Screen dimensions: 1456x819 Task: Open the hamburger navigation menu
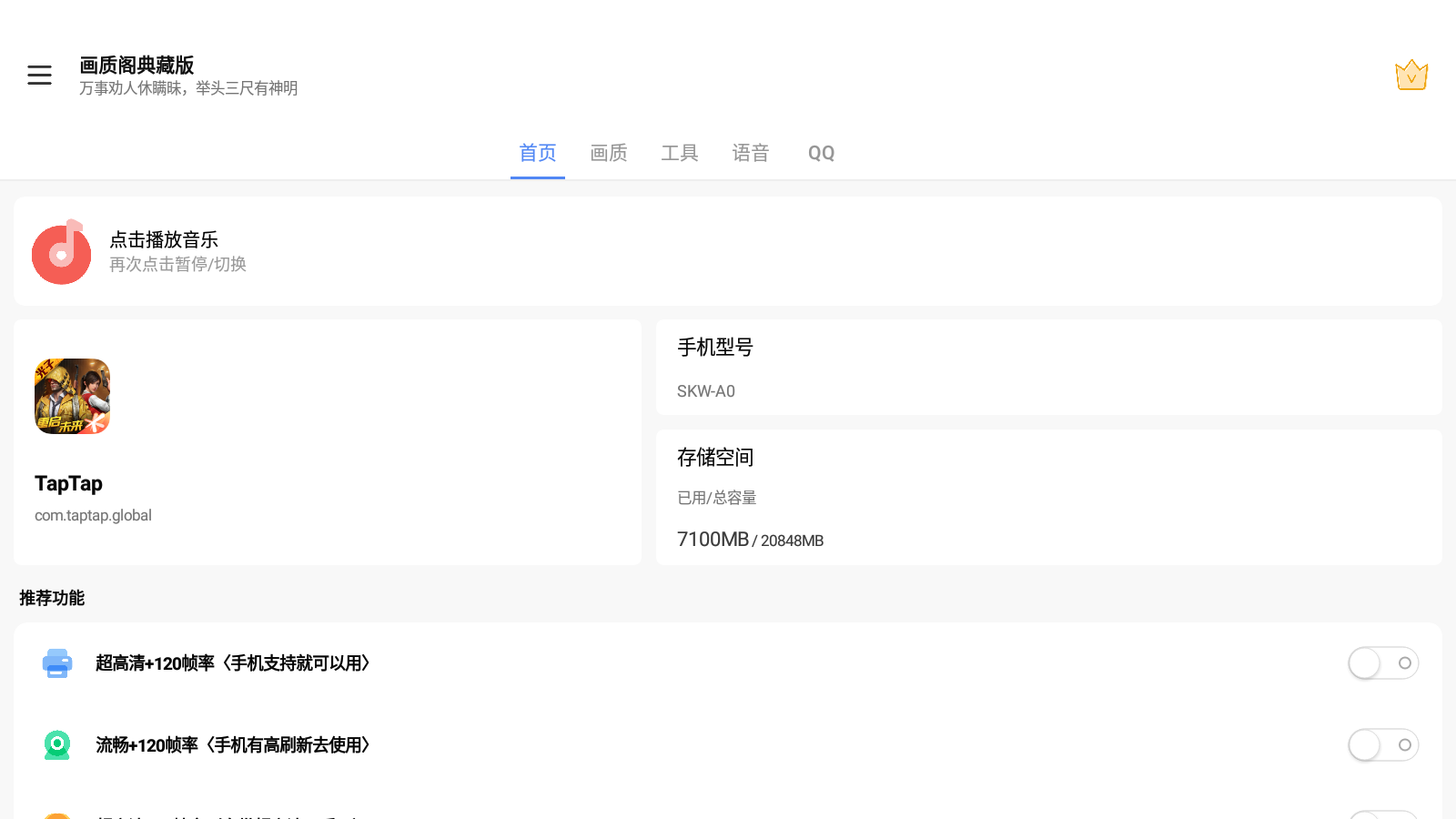[39, 75]
